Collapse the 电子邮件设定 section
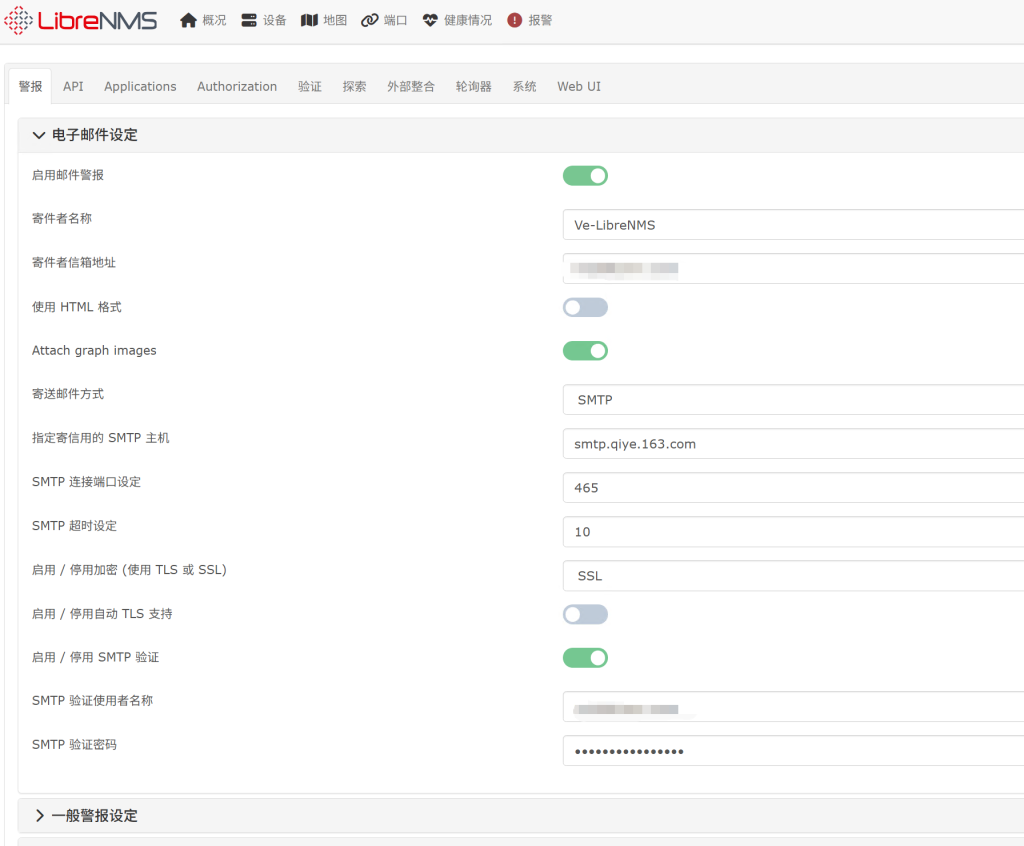1024x846 pixels. pos(39,135)
